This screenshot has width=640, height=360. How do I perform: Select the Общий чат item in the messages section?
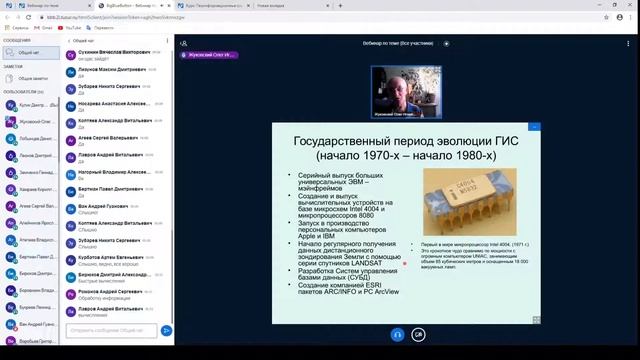pyautogui.click(x=31, y=53)
